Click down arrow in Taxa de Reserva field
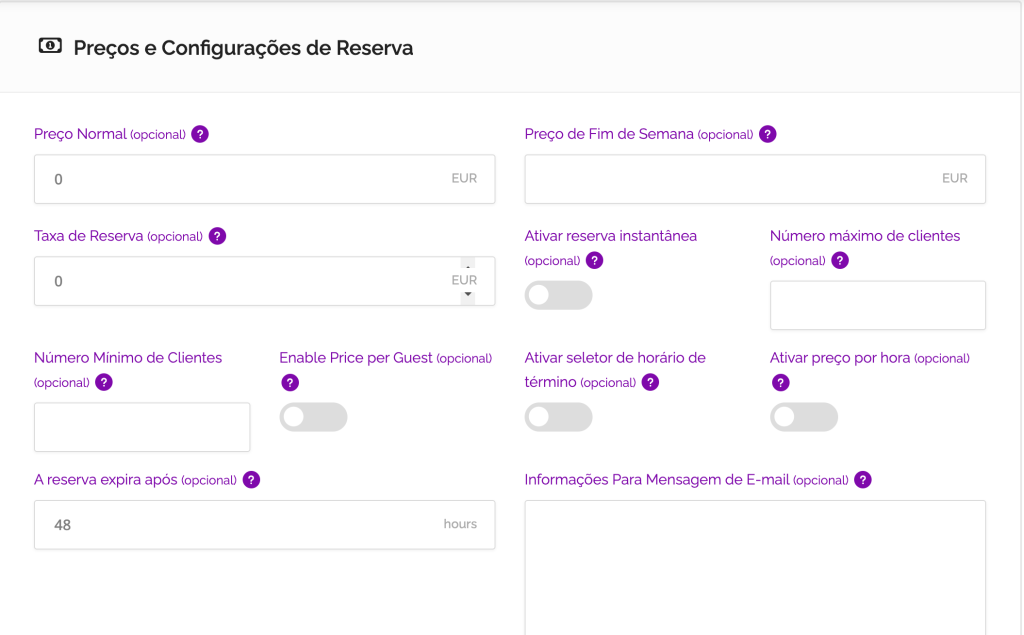The width and height of the screenshot is (1024, 635). [x=467, y=296]
